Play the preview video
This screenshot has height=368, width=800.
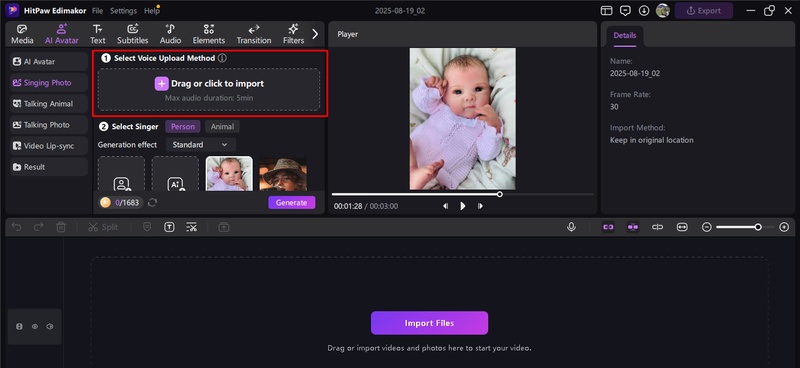pyautogui.click(x=463, y=206)
